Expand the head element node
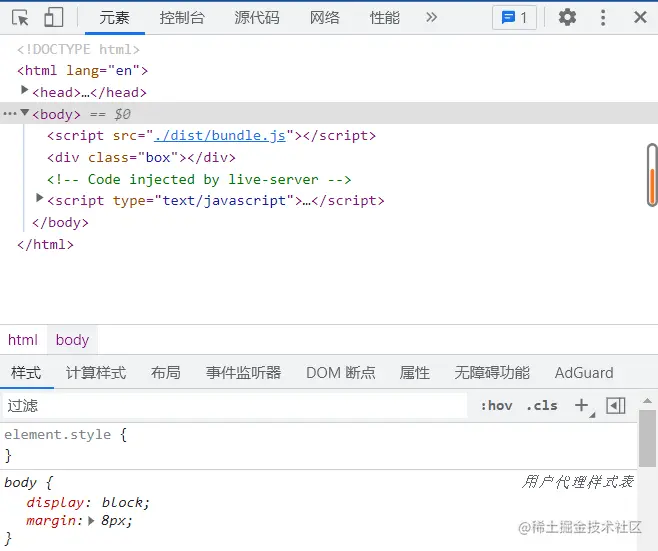The height and width of the screenshot is (551, 658). [x=24, y=90]
